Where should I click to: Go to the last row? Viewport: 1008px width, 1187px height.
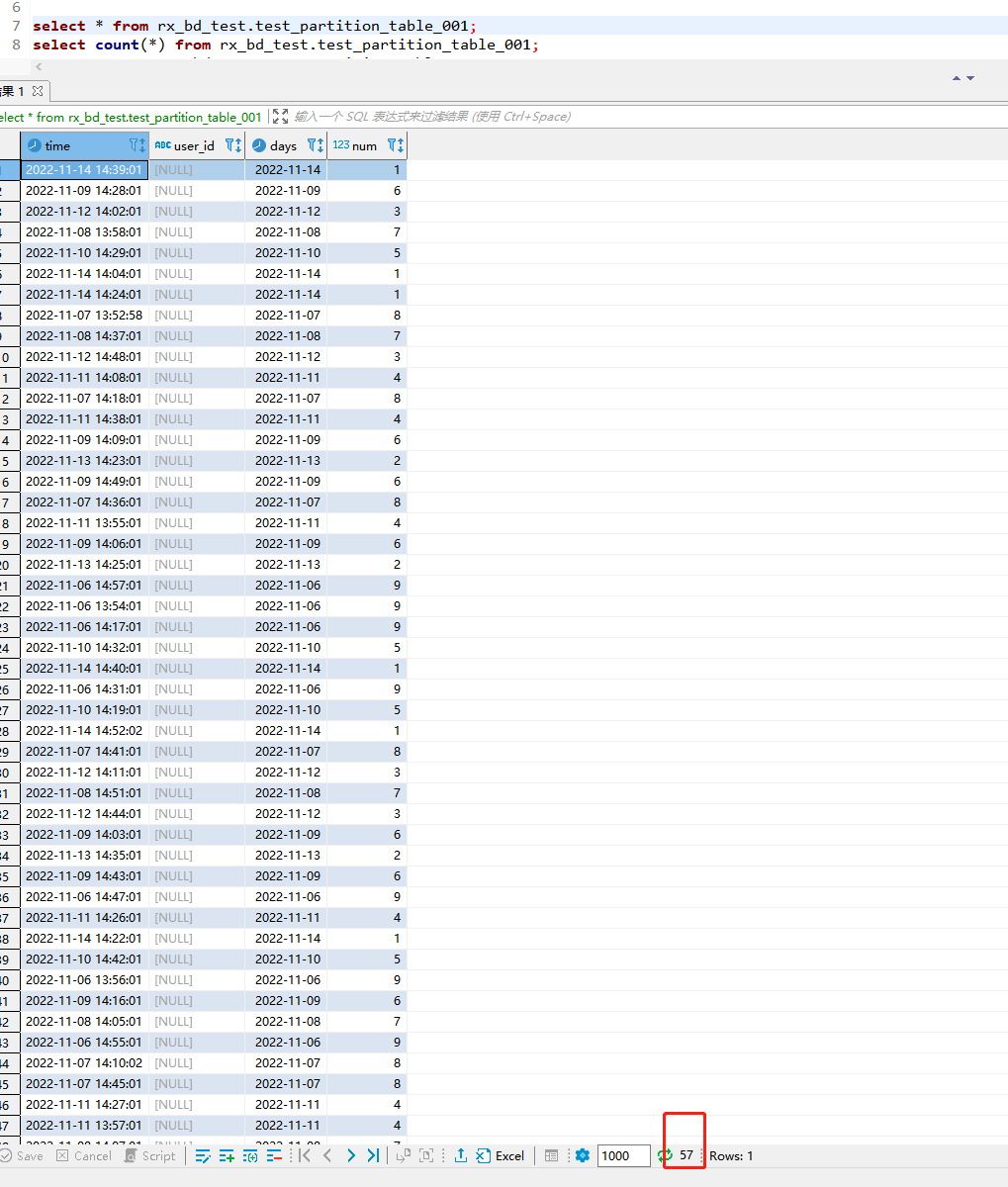coord(373,1155)
